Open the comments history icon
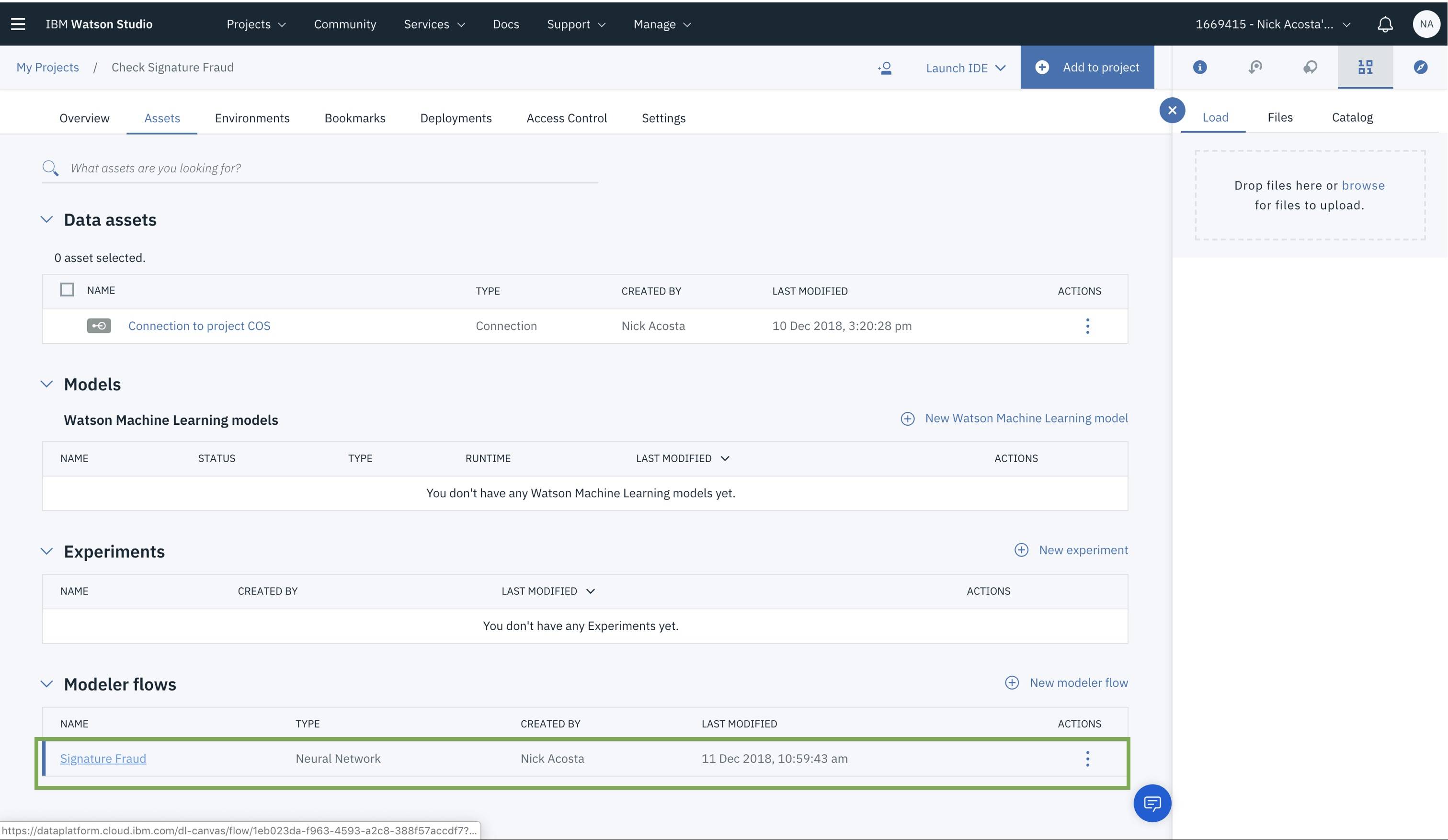 (1310, 67)
